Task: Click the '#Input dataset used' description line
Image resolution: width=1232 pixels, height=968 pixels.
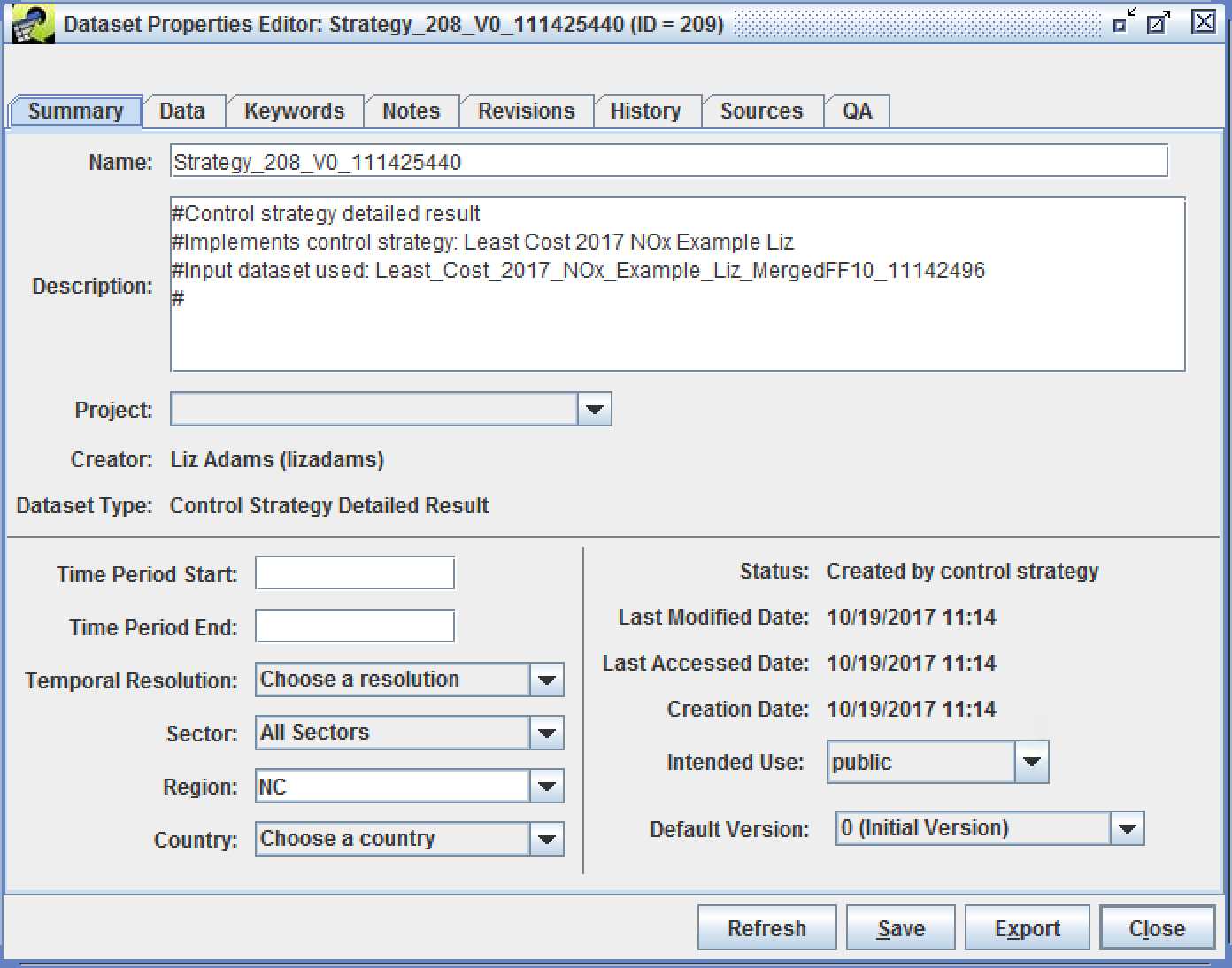Action: pos(578,271)
